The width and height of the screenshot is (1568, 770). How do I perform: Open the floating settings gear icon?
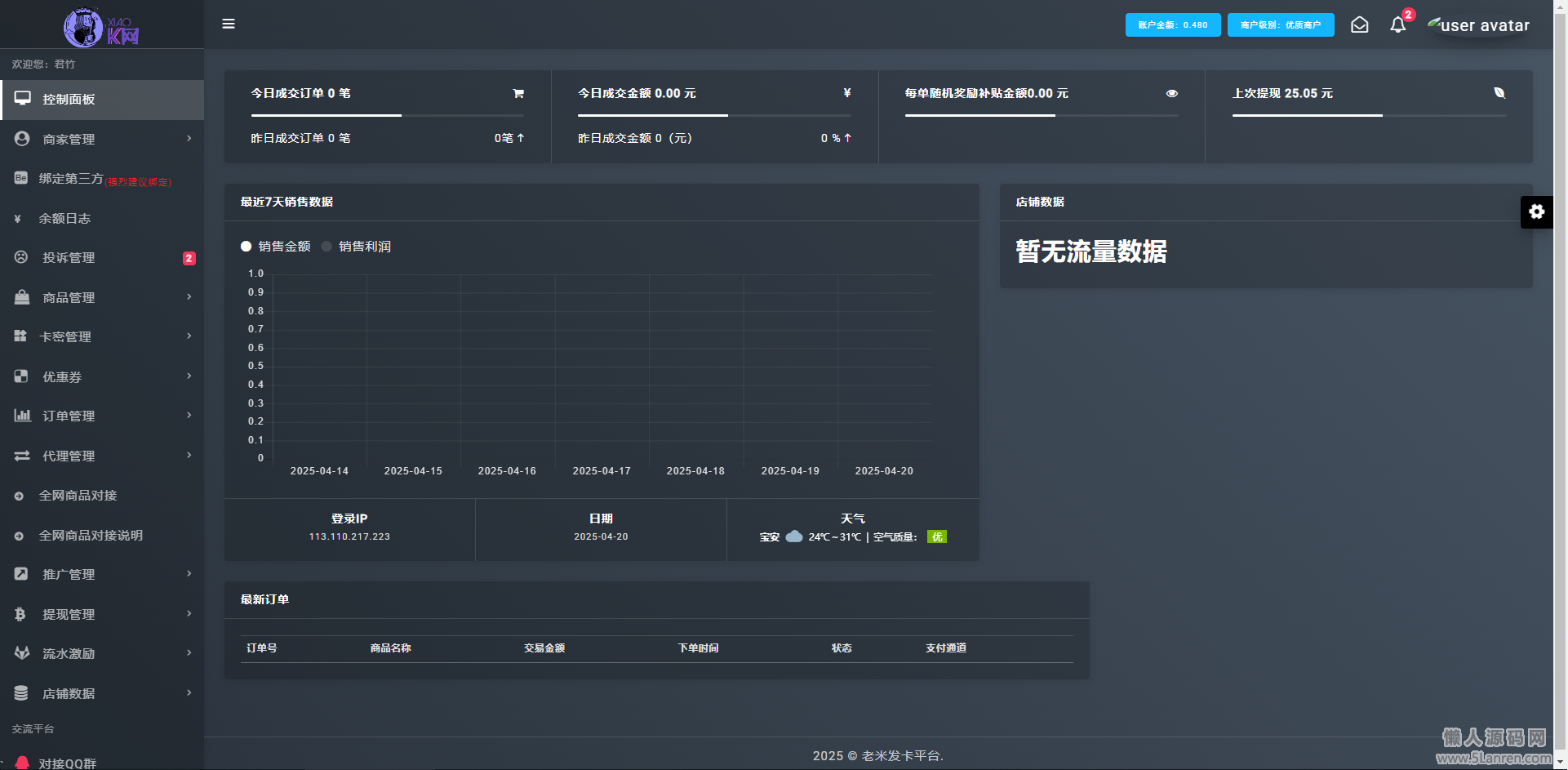(1536, 211)
